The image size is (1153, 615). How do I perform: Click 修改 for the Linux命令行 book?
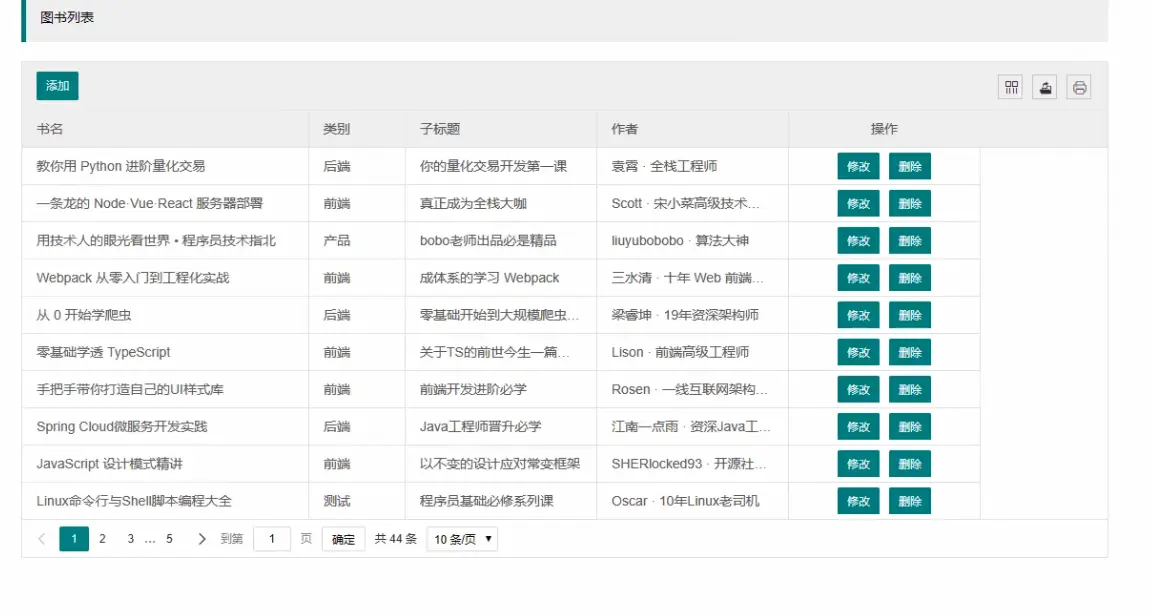pos(858,501)
